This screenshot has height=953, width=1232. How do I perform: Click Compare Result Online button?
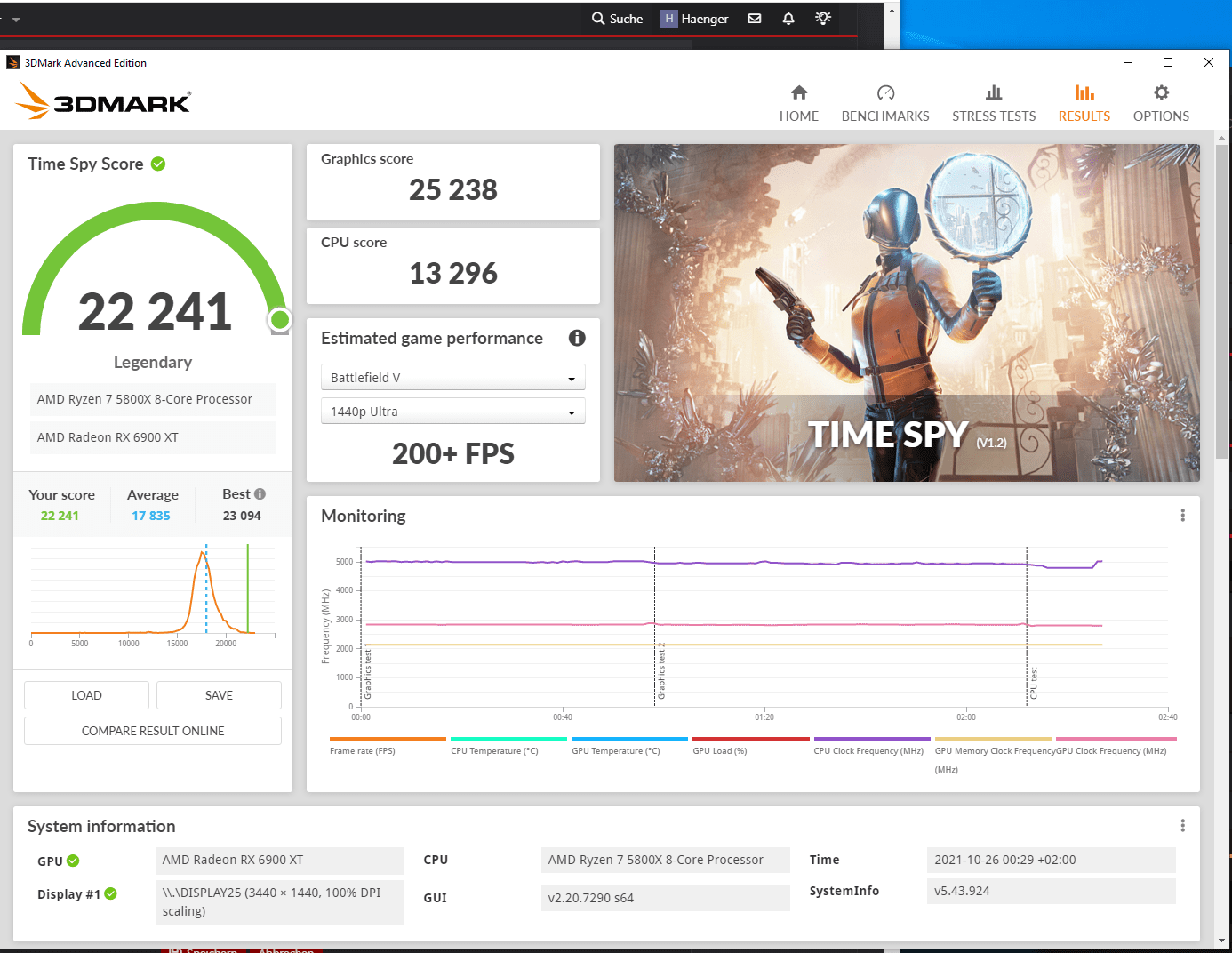tap(153, 731)
